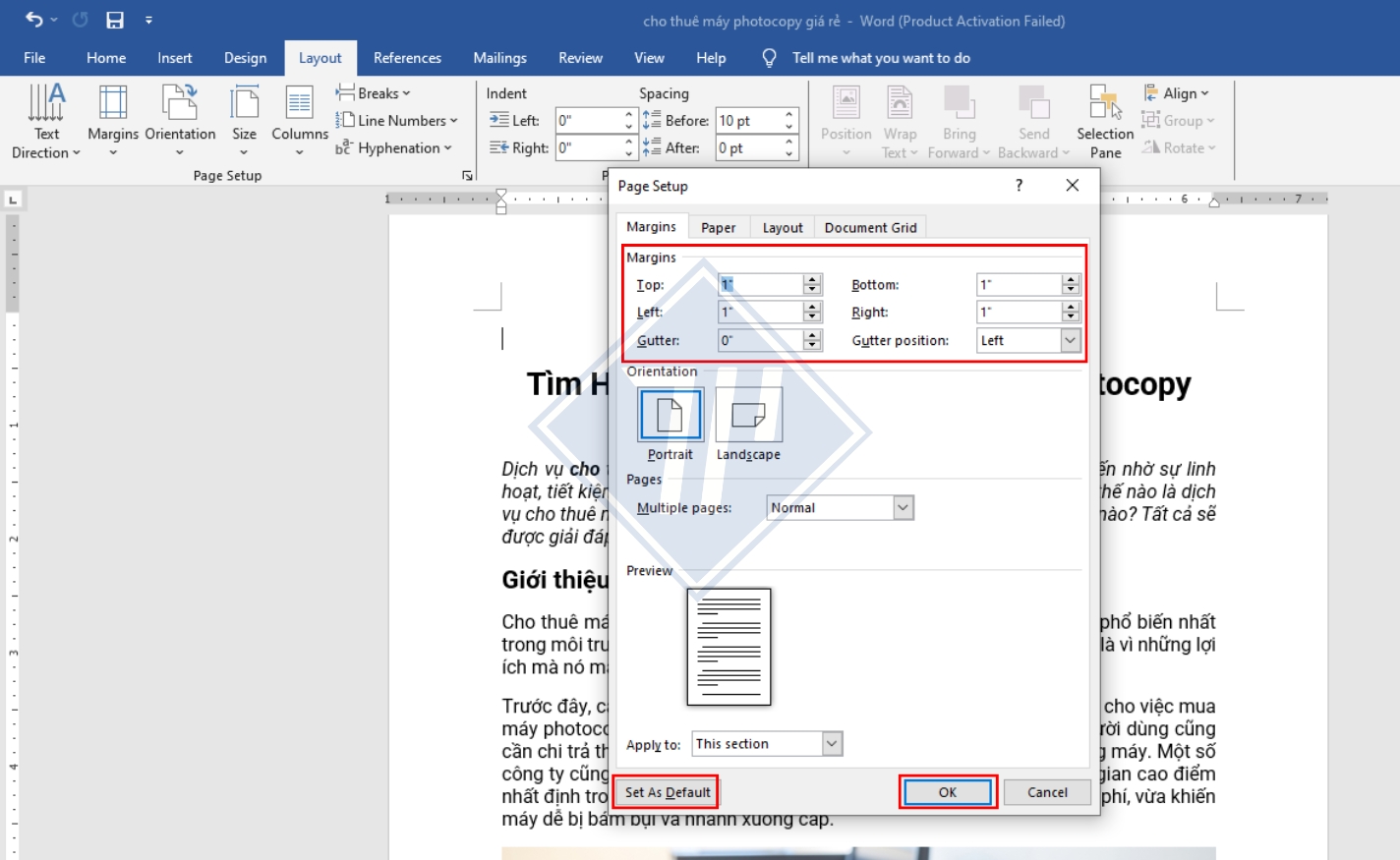The width and height of the screenshot is (1400, 860).
Task: Click the Set As Default button
Action: click(x=668, y=792)
